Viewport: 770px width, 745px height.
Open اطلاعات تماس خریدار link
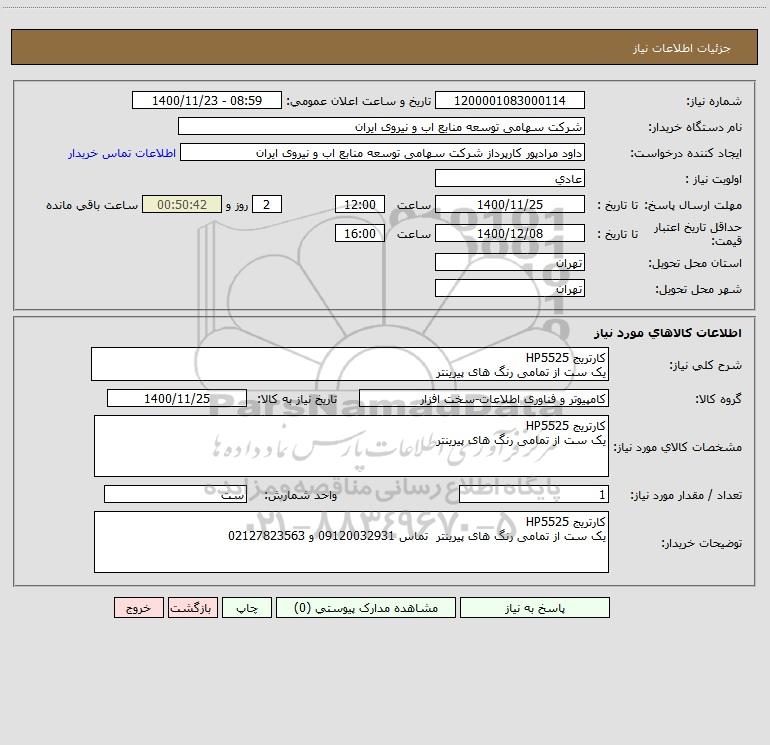[122, 153]
